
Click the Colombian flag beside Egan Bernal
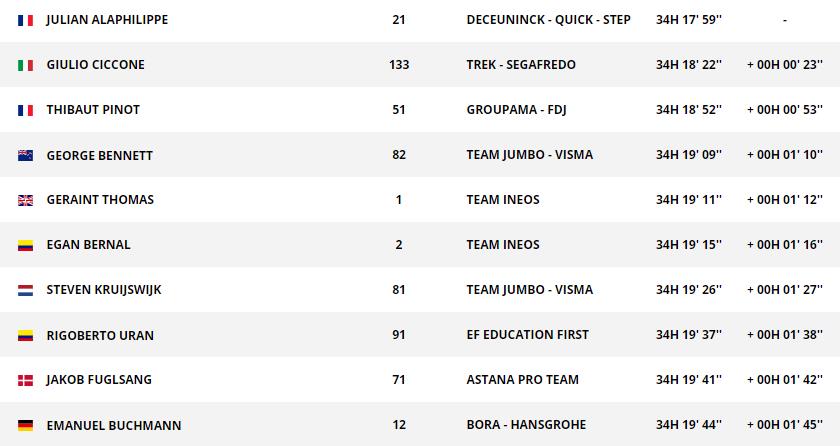click(25, 245)
